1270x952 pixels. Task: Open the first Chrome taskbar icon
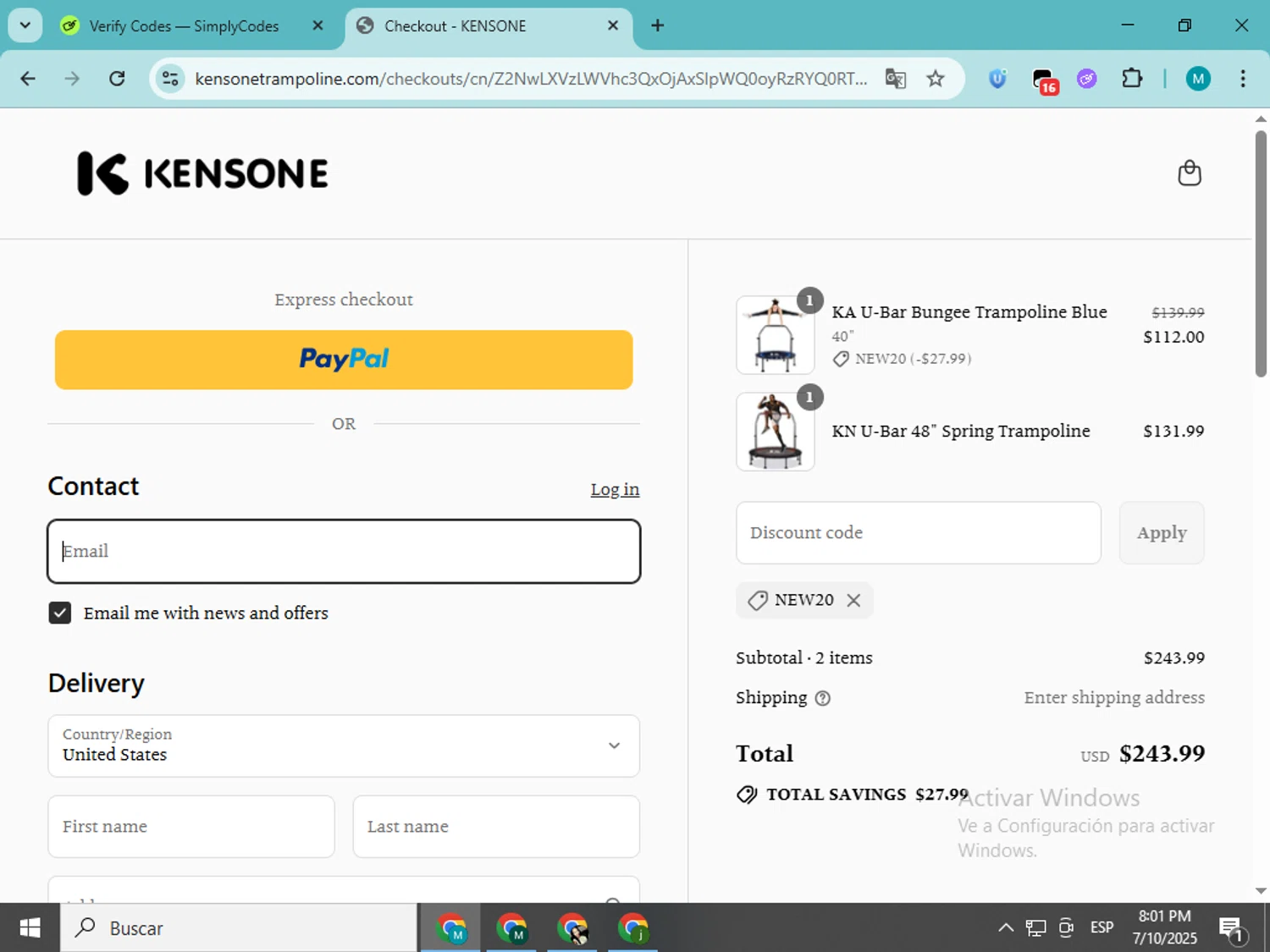(x=451, y=928)
